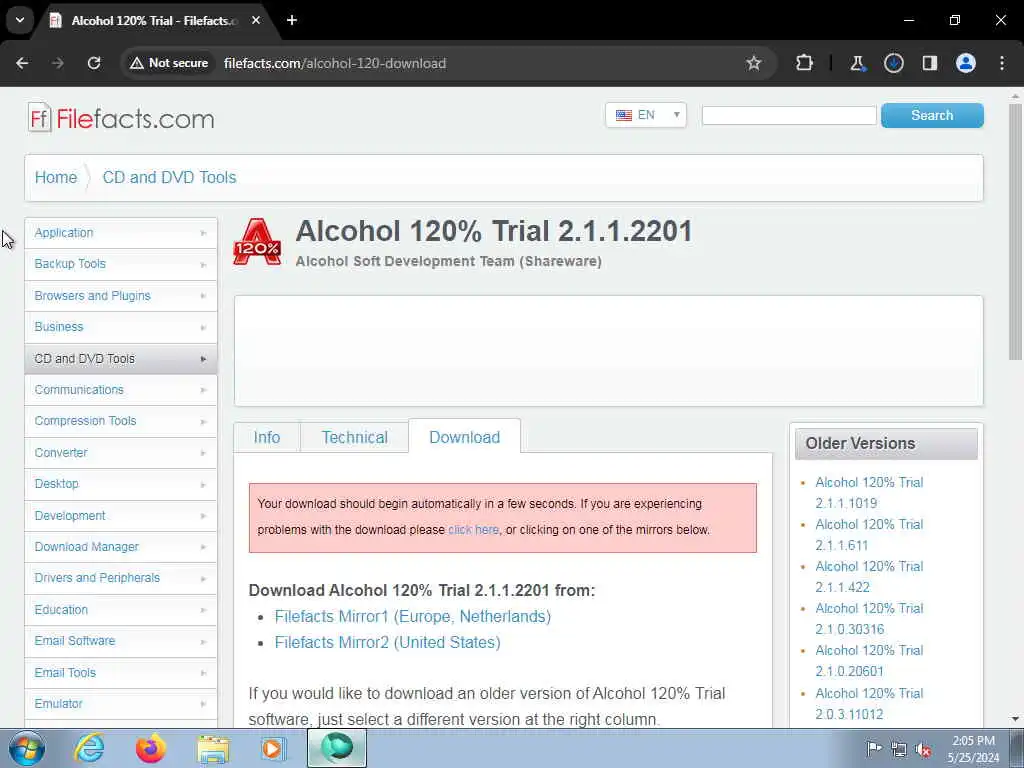Image resolution: width=1024 pixels, height=768 pixels.
Task: Bookmark this page with the star icon
Action: [x=754, y=63]
